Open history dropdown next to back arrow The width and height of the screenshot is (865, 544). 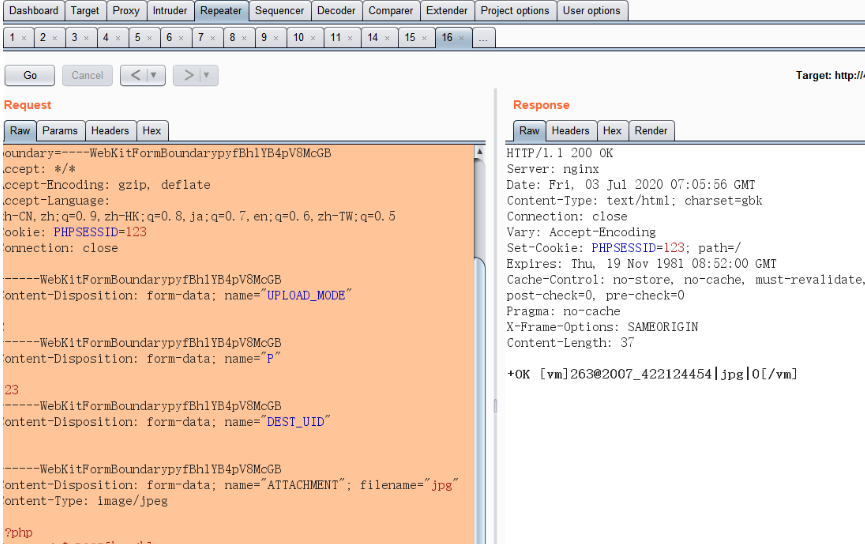coord(154,75)
